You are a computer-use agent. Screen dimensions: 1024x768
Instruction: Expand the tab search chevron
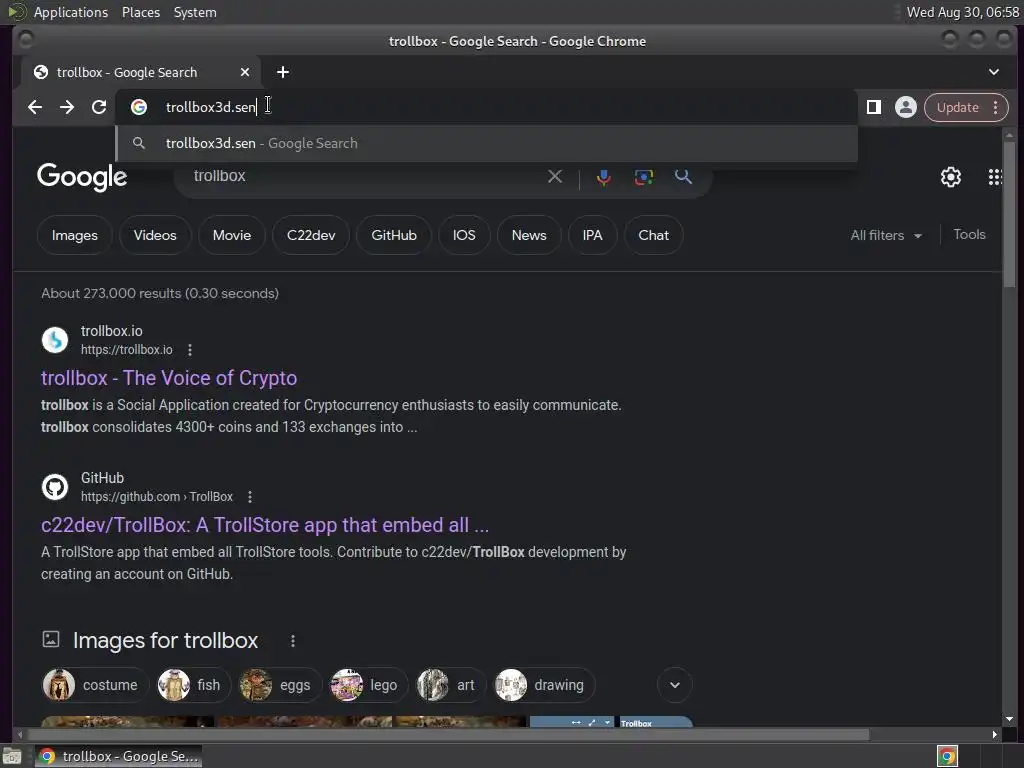tap(994, 72)
